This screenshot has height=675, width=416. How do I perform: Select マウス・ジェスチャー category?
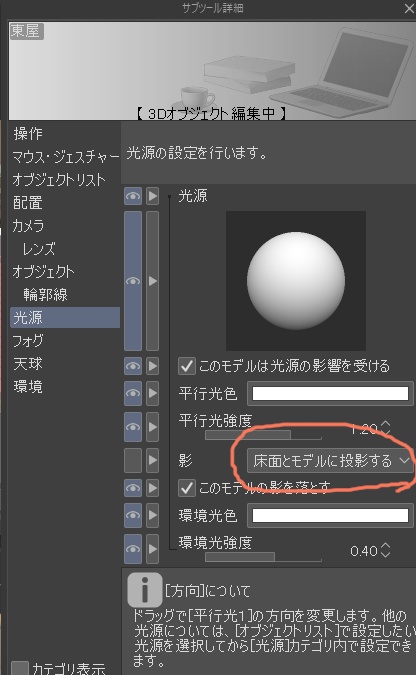(65, 157)
